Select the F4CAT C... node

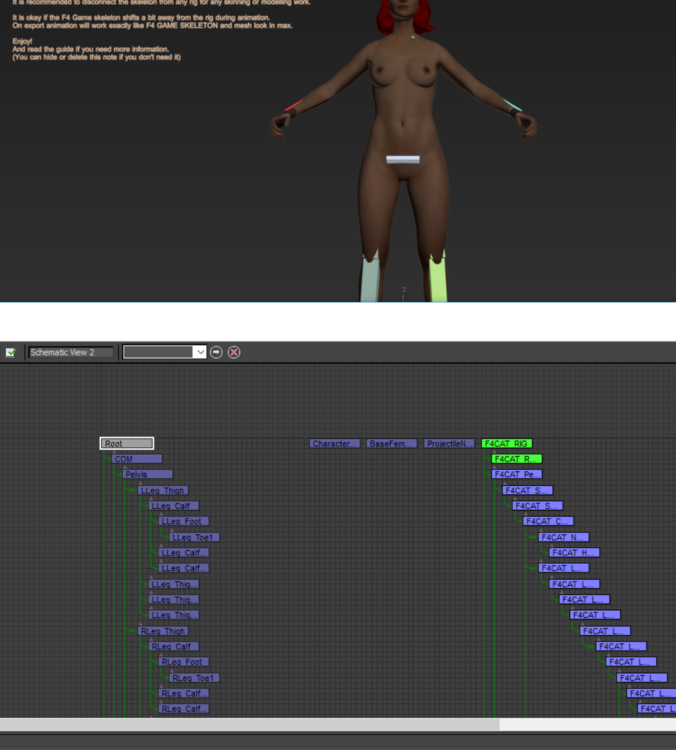548,521
